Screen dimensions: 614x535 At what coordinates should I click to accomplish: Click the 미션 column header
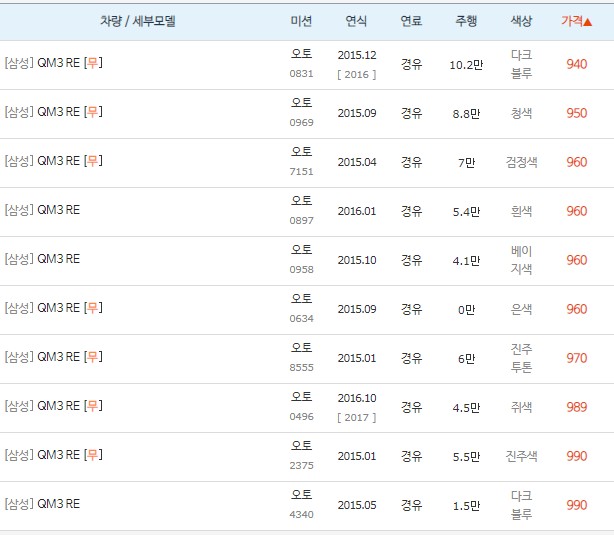tap(301, 21)
